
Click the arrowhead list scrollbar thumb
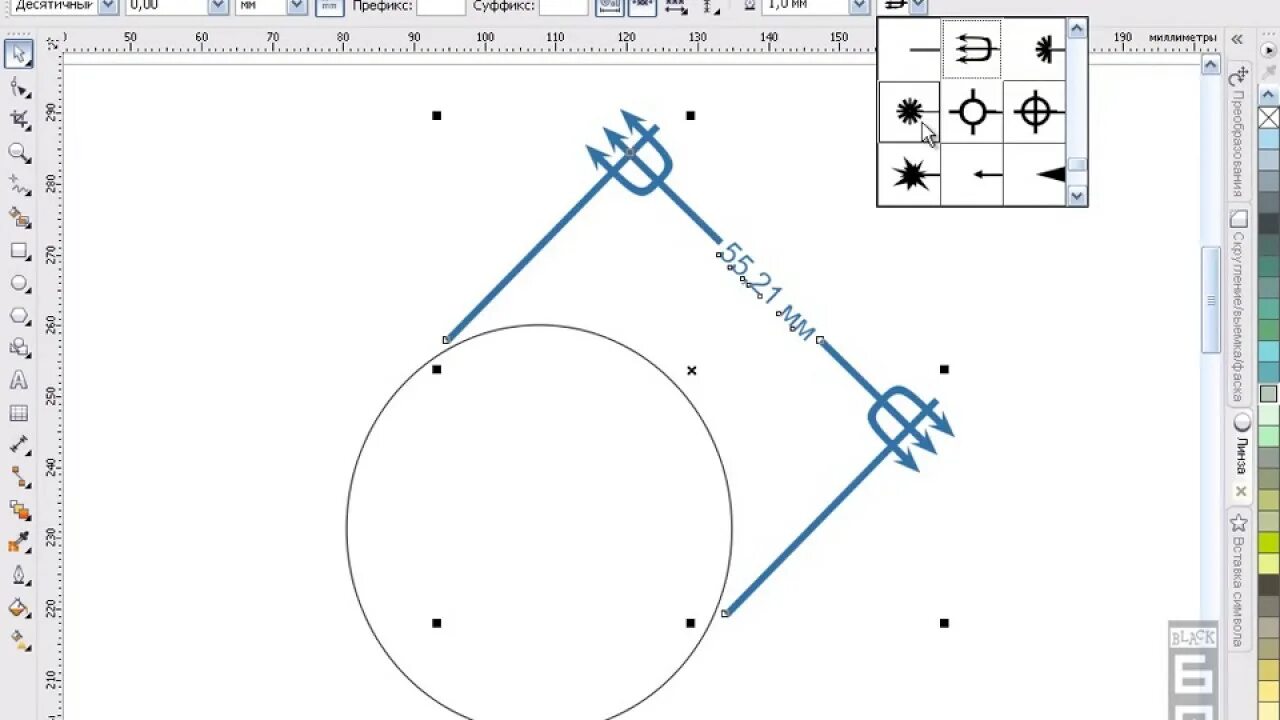[1077, 164]
